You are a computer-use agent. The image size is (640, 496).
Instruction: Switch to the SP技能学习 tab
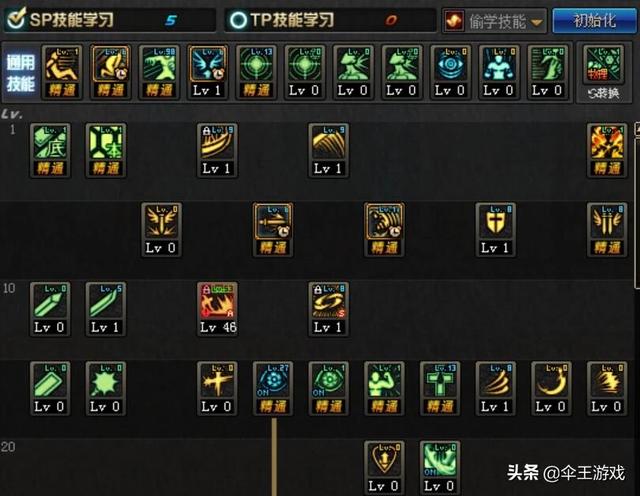(110, 20)
